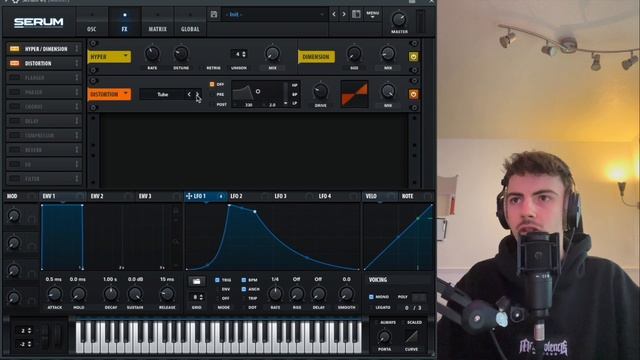Toggle LFO ANCH checkbox
Screen dimensions: 640x360
(x=244, y=289)
